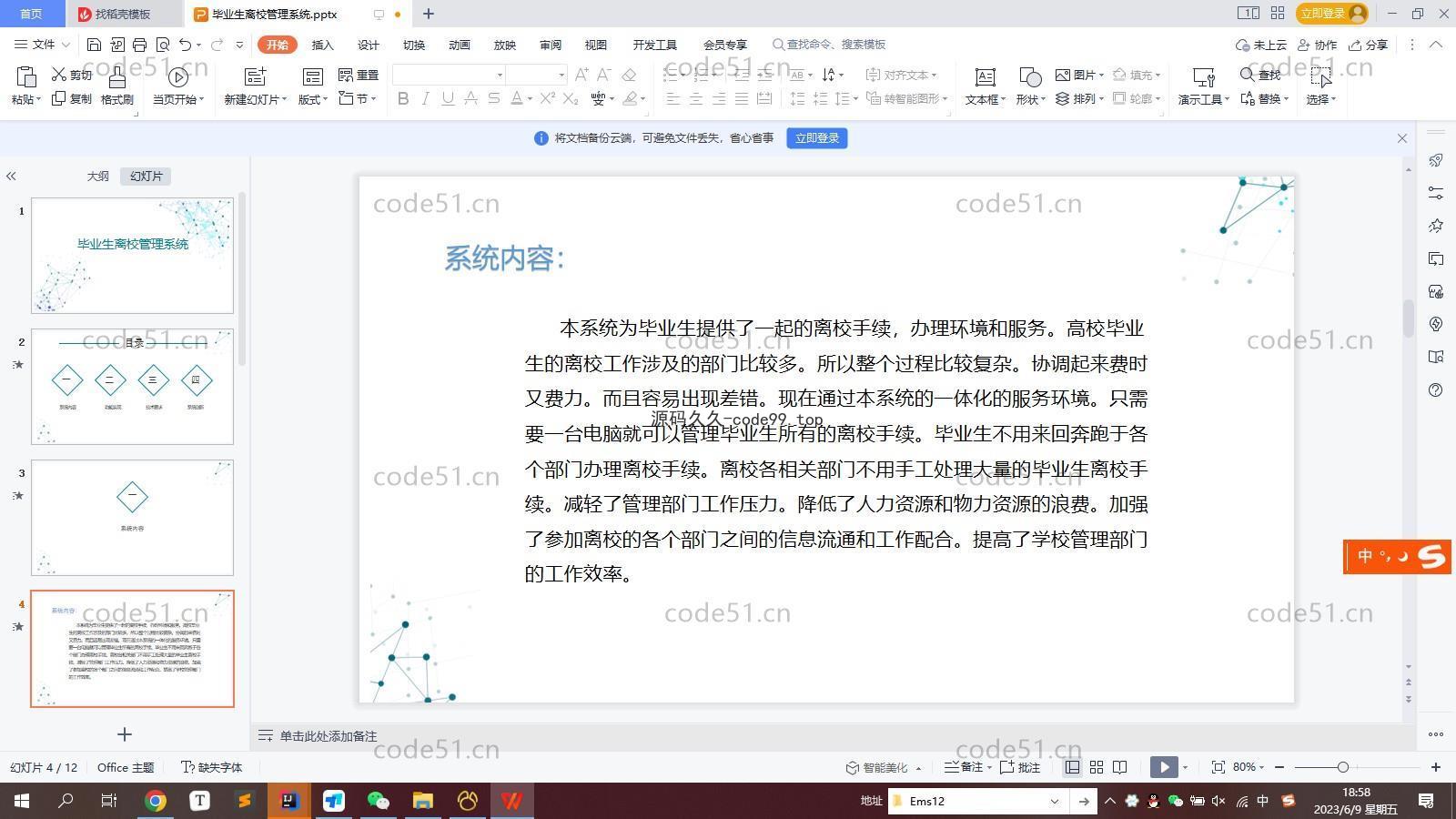Viewport: 1456px width, 819px height.
Task: Open the font name dropdown
Action: click(x=500, y=75)
